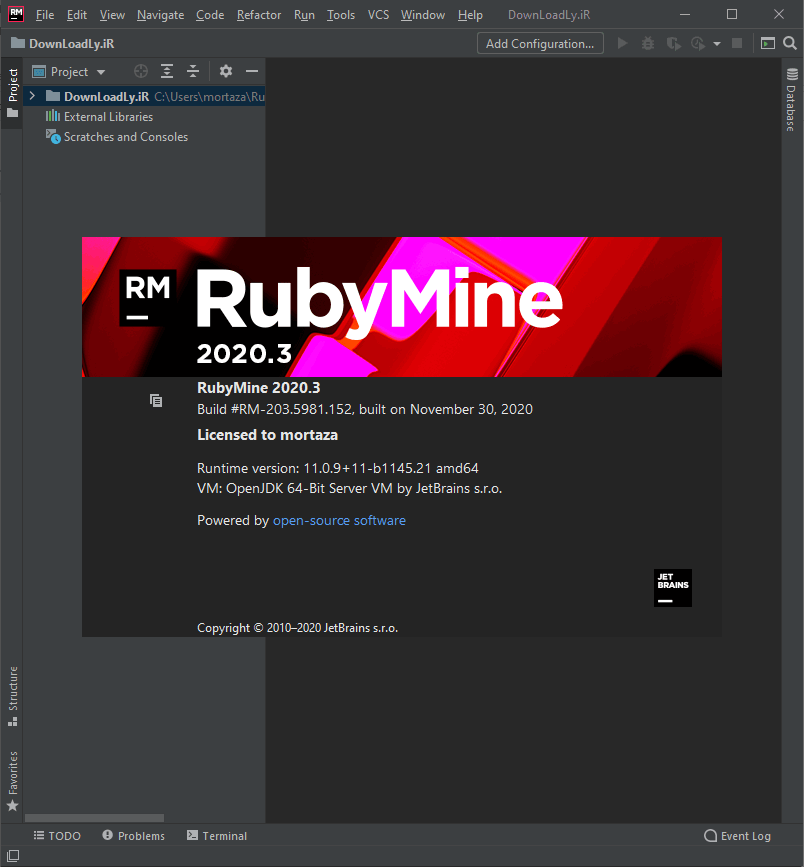Click the project folder icon in navigation bar
This screenshot has height=867, width=804.
coord(18,43)
